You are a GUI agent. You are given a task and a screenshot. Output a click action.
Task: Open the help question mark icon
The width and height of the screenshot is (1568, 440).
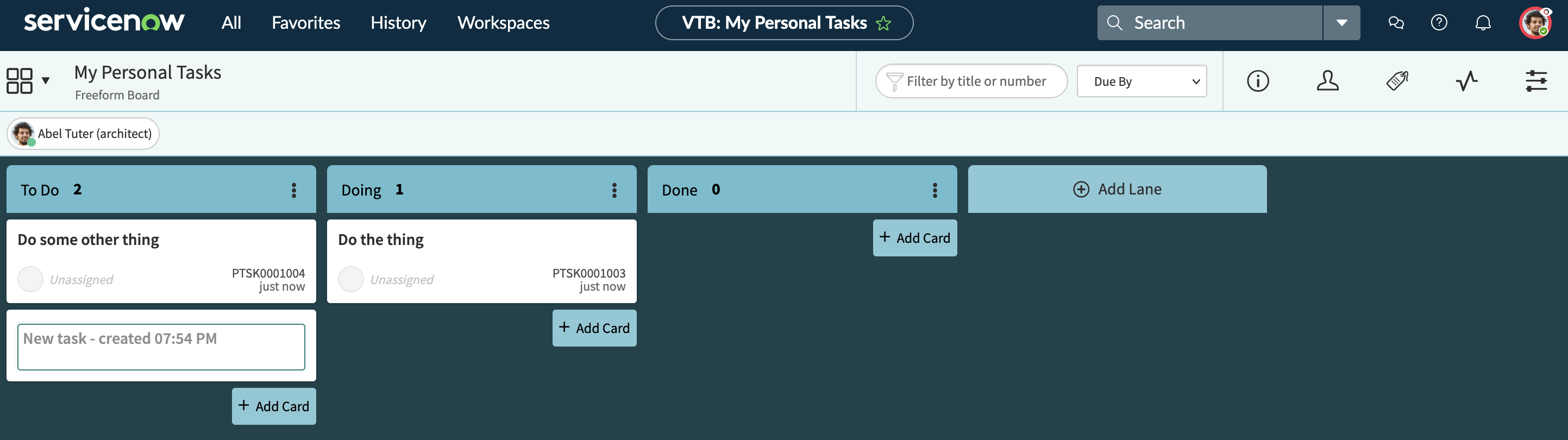pos(1438,23)
